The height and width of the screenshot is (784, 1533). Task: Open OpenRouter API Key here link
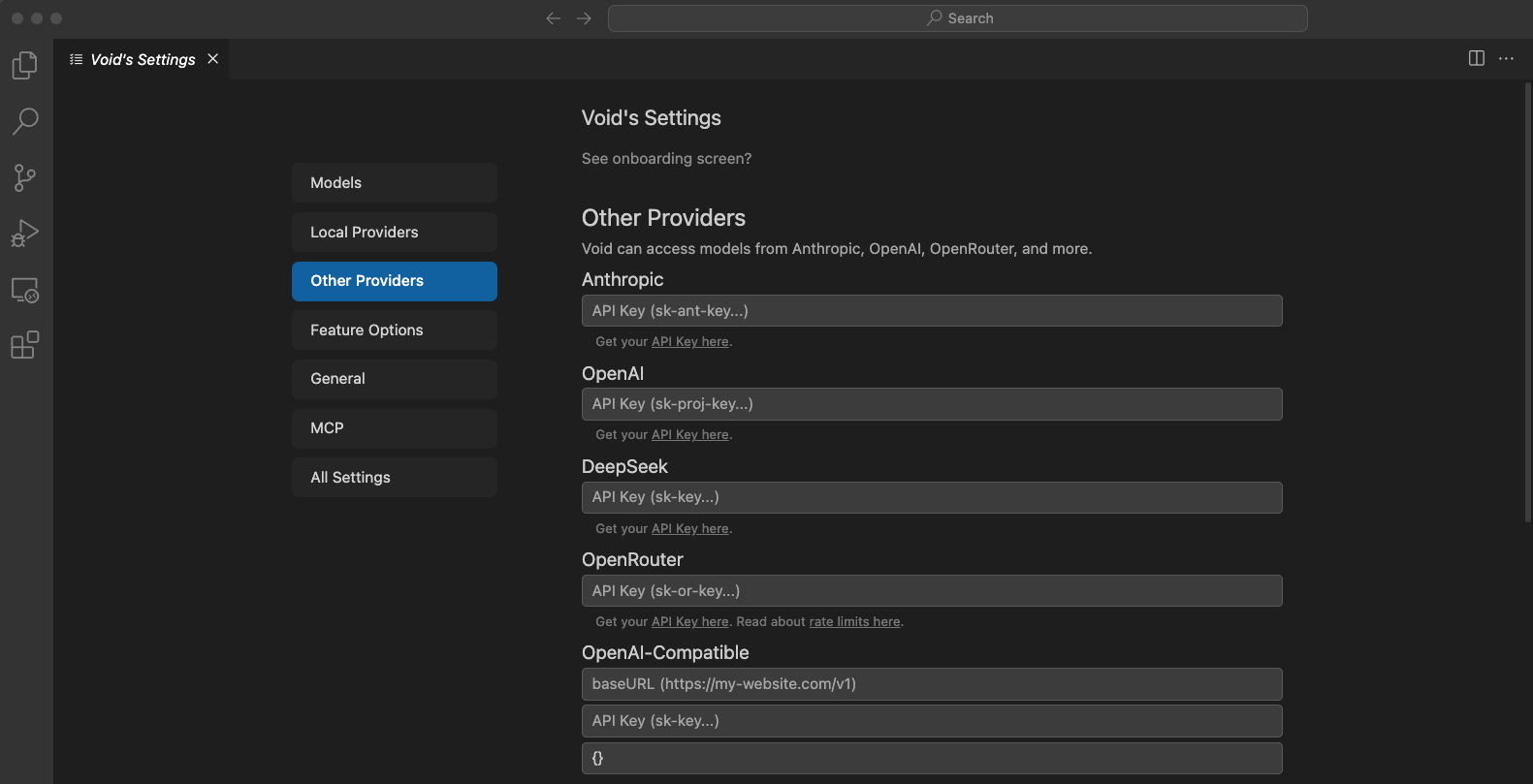point(690,622)
